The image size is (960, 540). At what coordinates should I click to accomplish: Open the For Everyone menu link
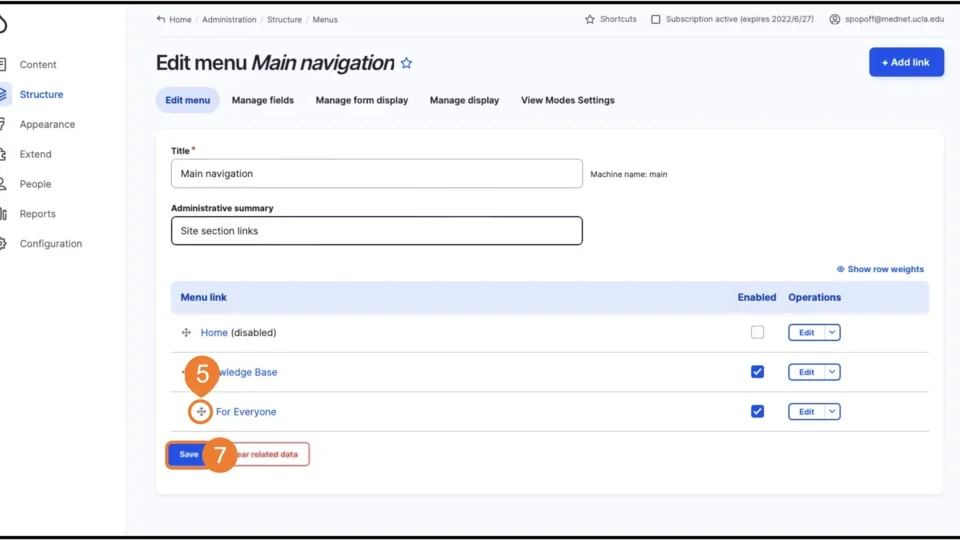pos(246,411)
